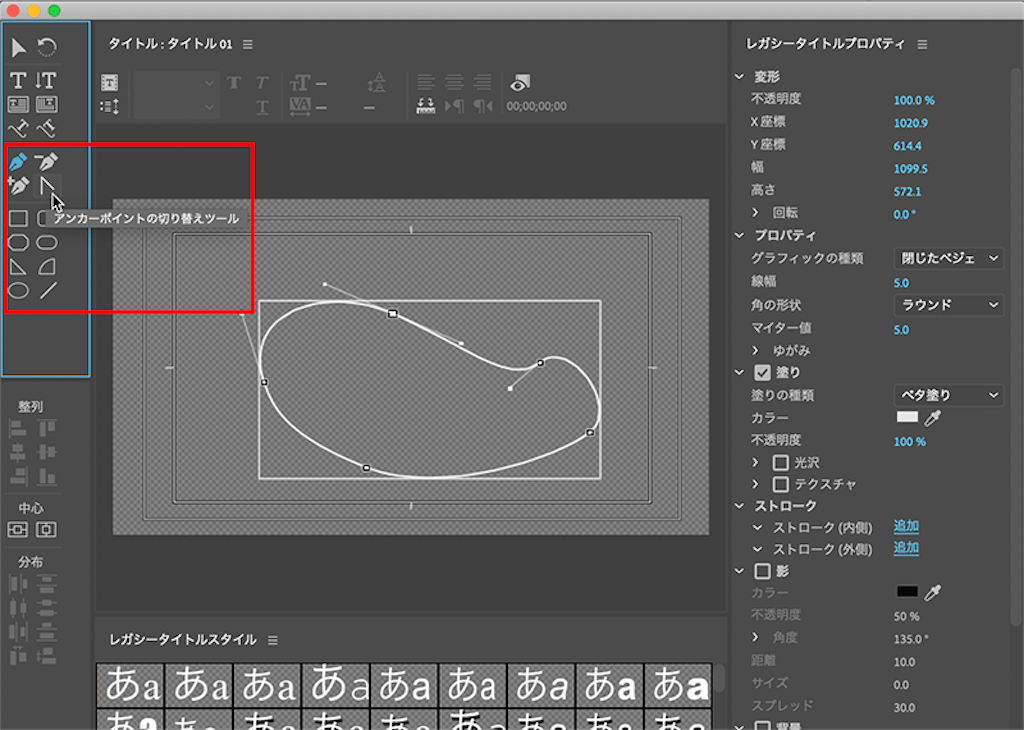Toggle Underline text style
1024x730 pixels.
[262, 107]
